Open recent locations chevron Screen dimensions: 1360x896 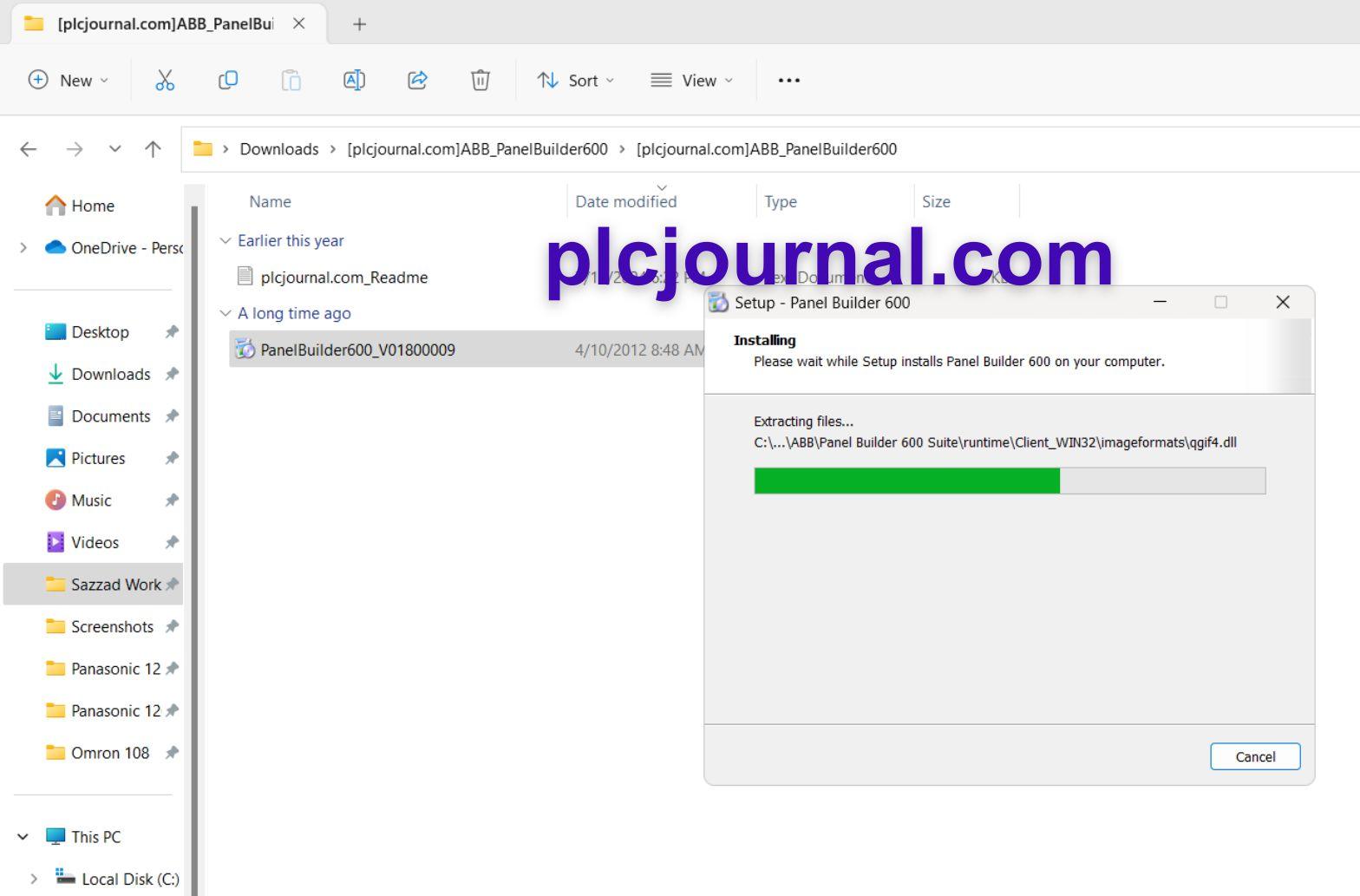click(x=114, y=149)
